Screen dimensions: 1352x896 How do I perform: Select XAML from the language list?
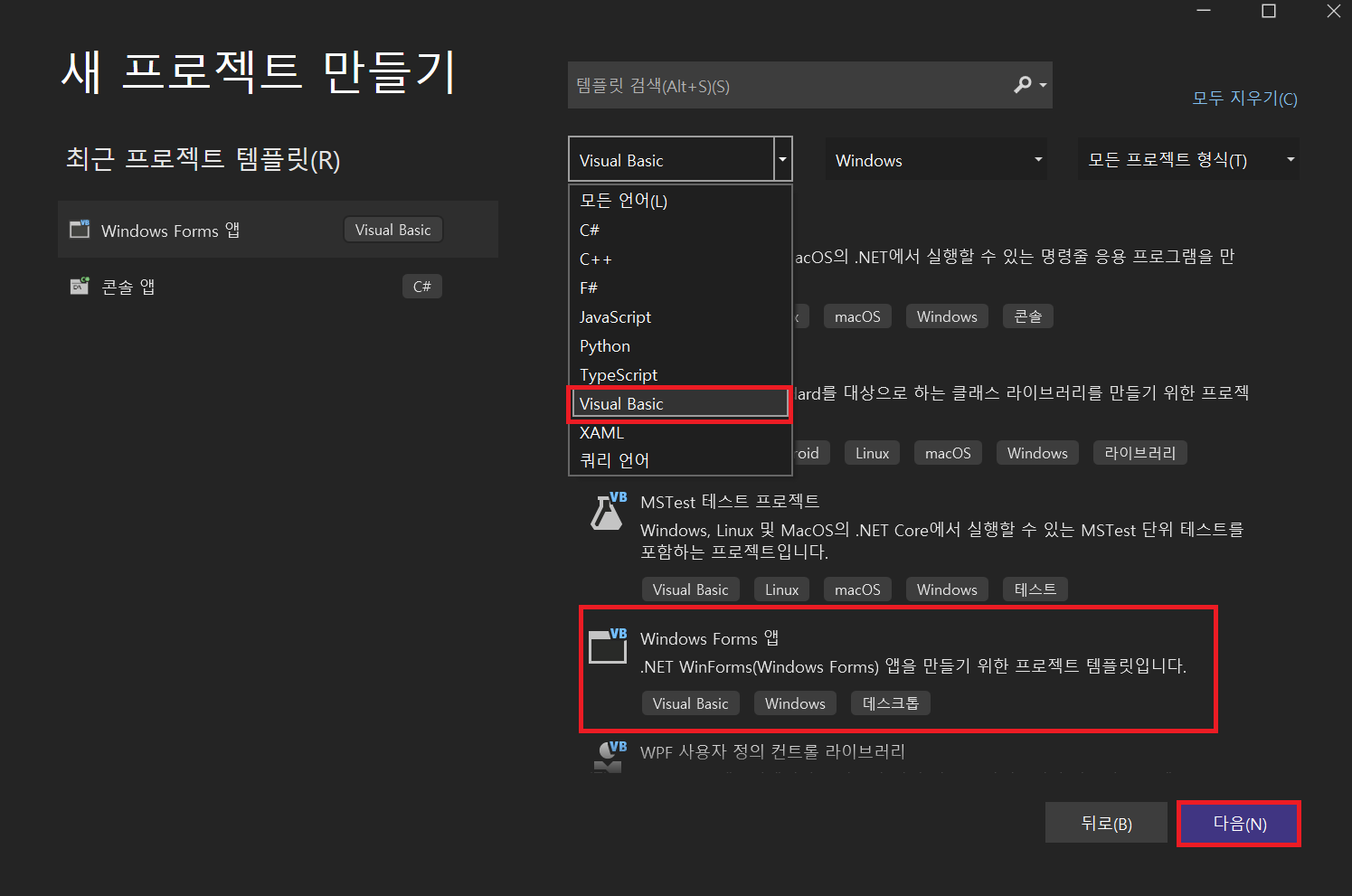(680, 432)
